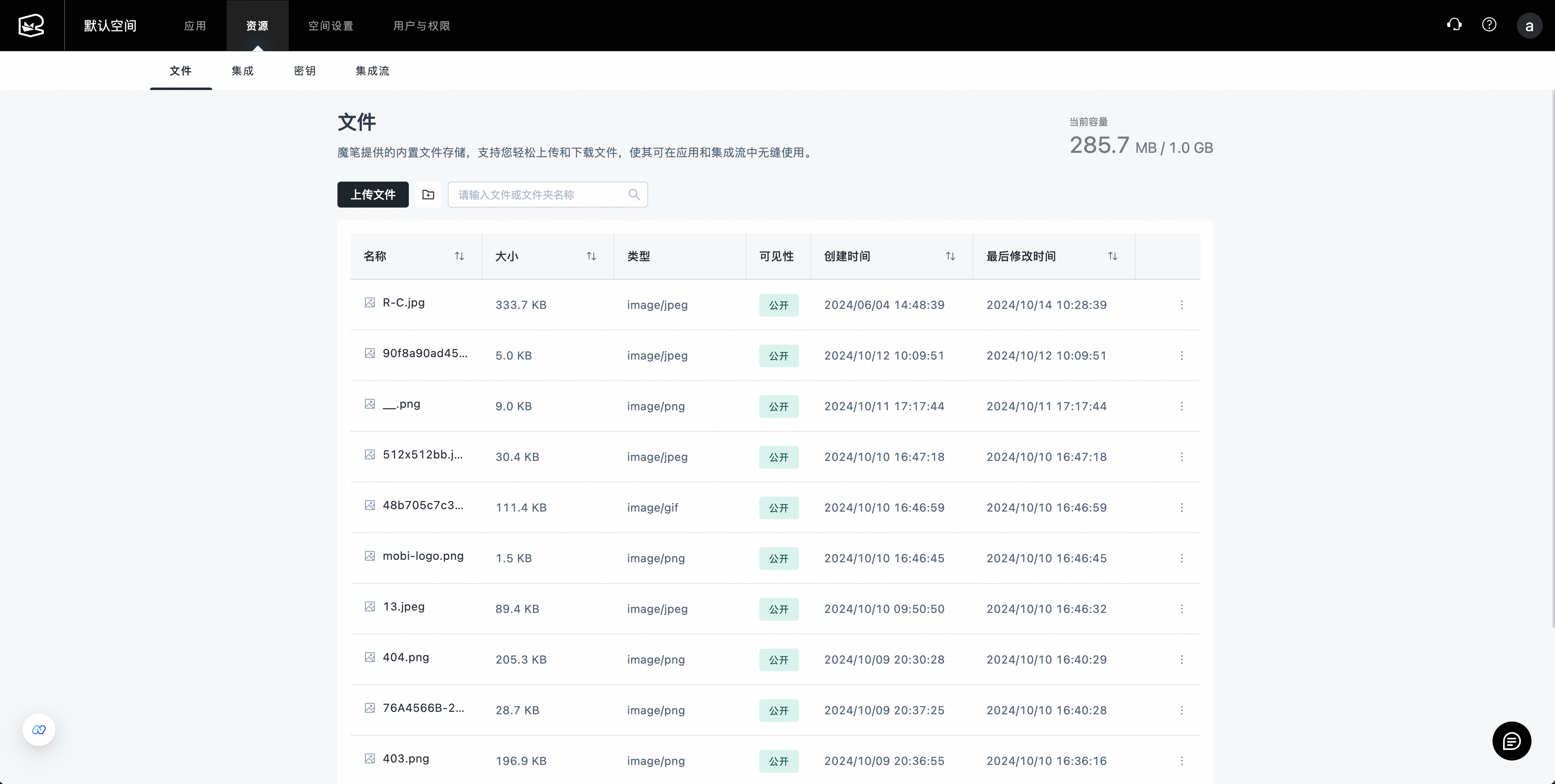The height and width of the screenshot is (784, 1555).
Task: Open the 空间设置 top menu
Action: (331, 26)
